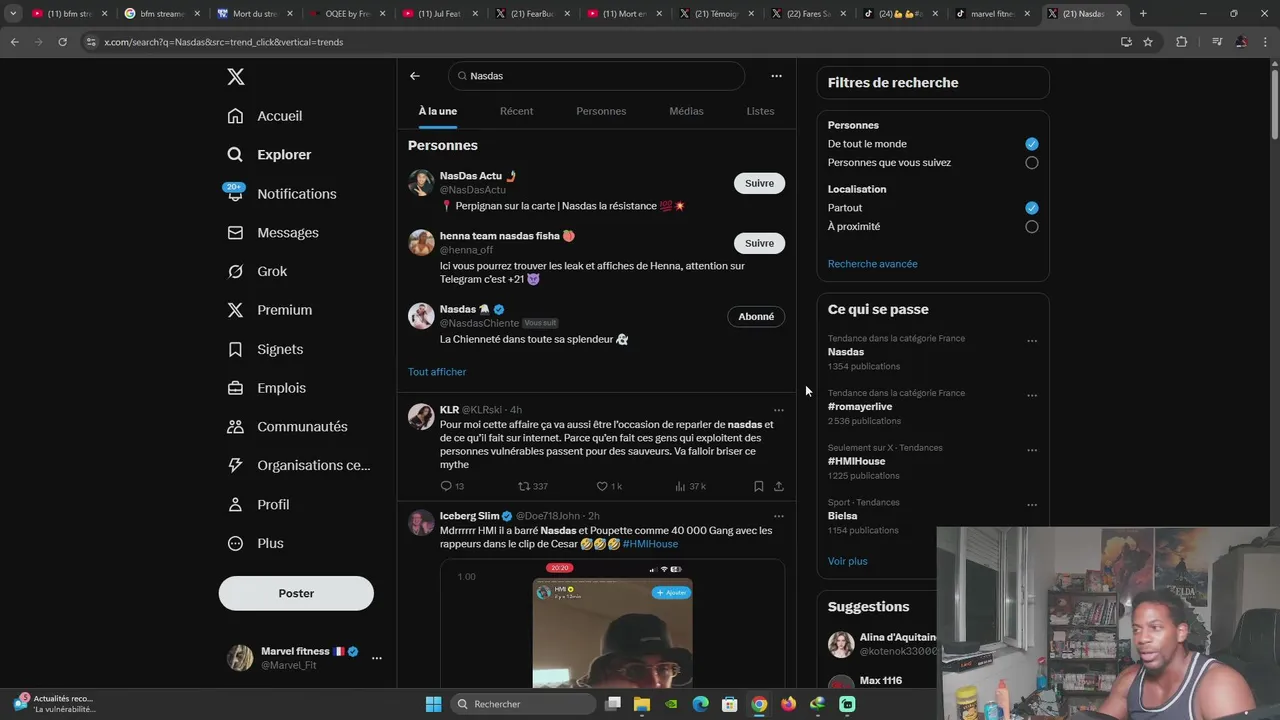Like KLR's post with 1 k likes
The height and width of the screenshot is (720, 1280).
click(x=609, y=486)
